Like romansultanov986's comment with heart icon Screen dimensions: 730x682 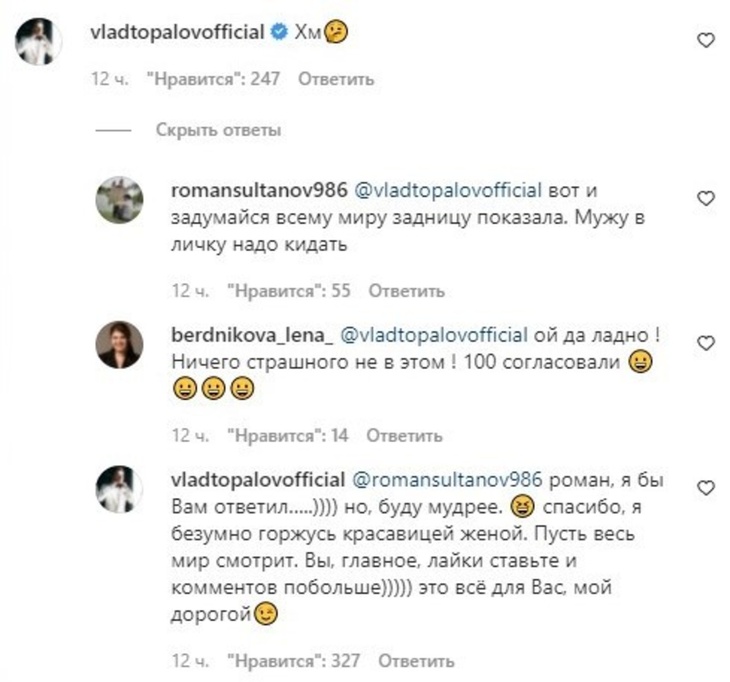coord(706,198)
